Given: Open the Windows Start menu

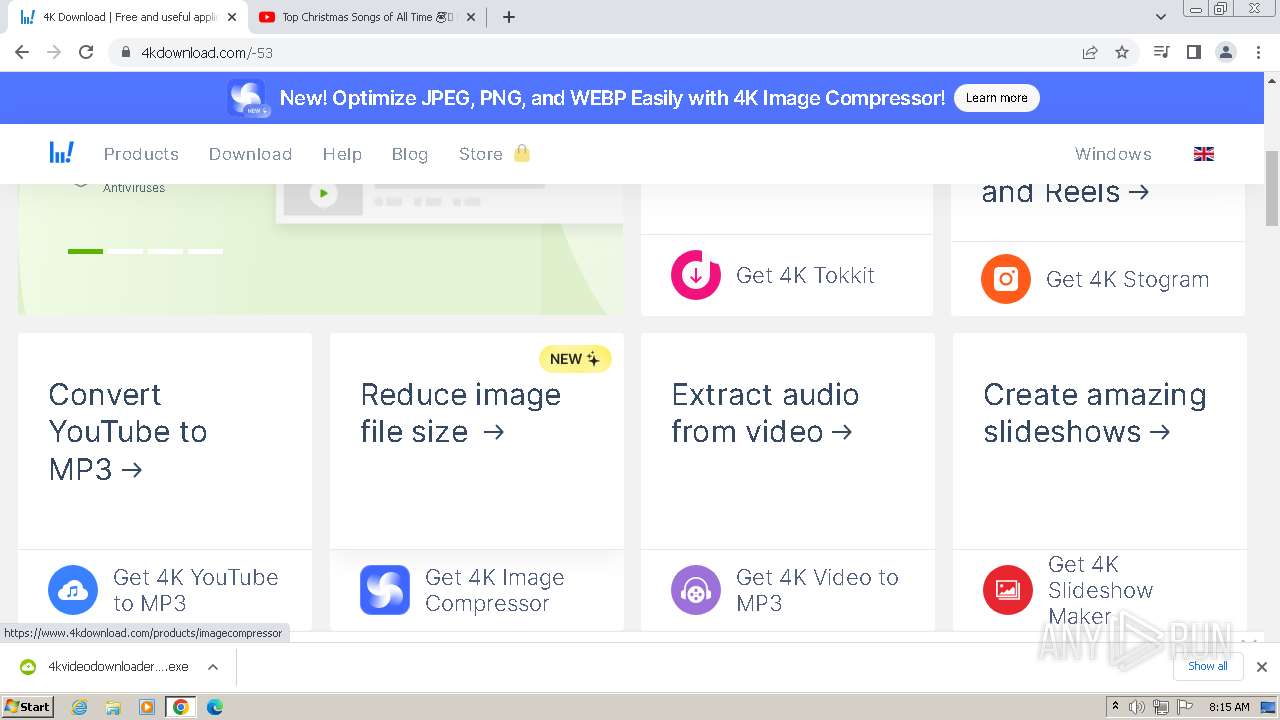Looking at the screenshot, I should click(x=28, y=707).
